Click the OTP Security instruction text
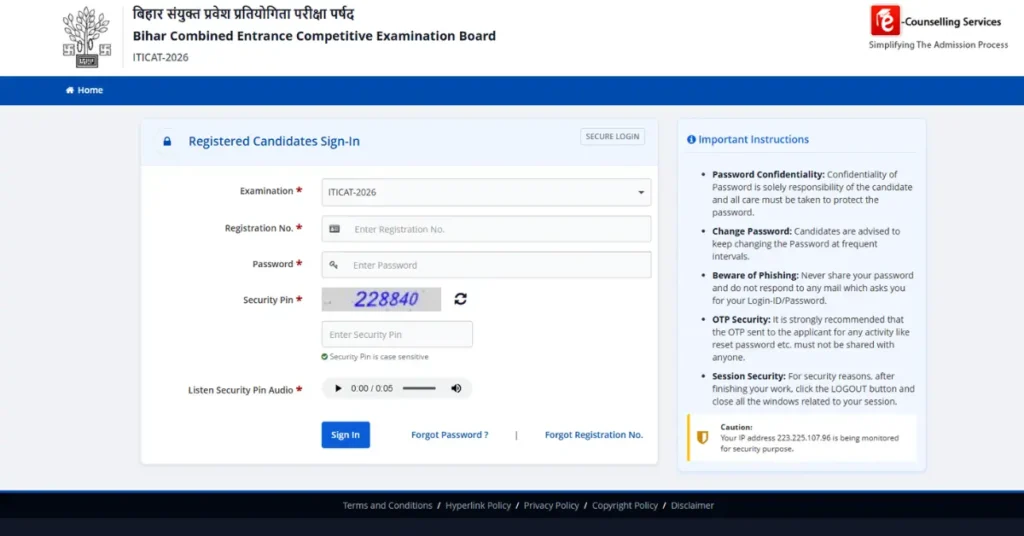 click(x=810, y=338)
